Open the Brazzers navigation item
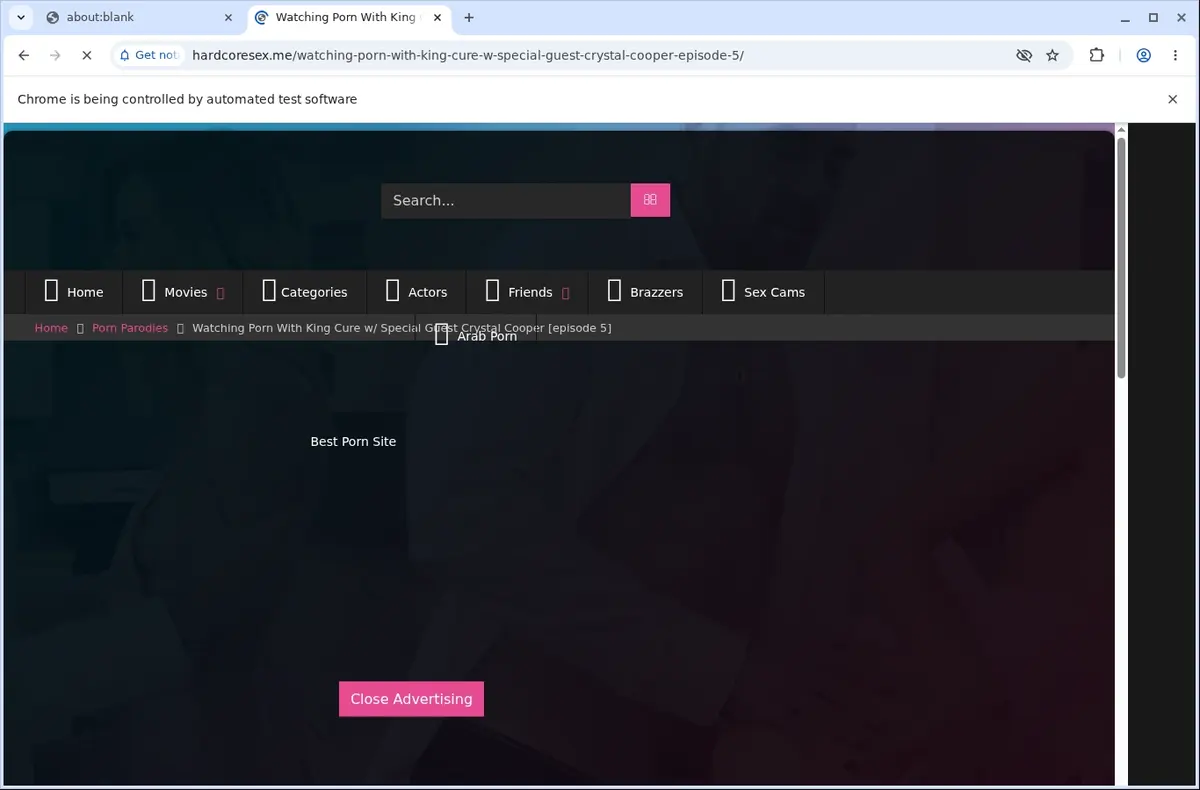The height and width of the screenshot is (790, 1200). 646,292
